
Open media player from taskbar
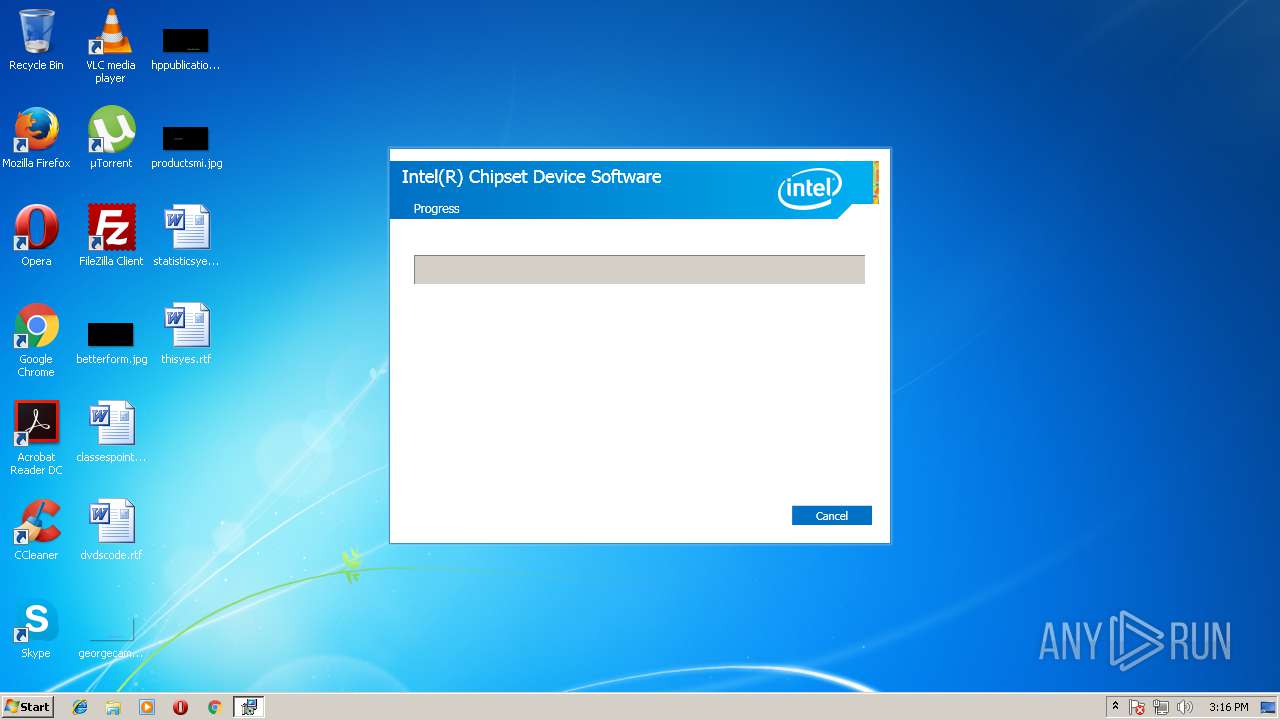(x=147, y=707)
